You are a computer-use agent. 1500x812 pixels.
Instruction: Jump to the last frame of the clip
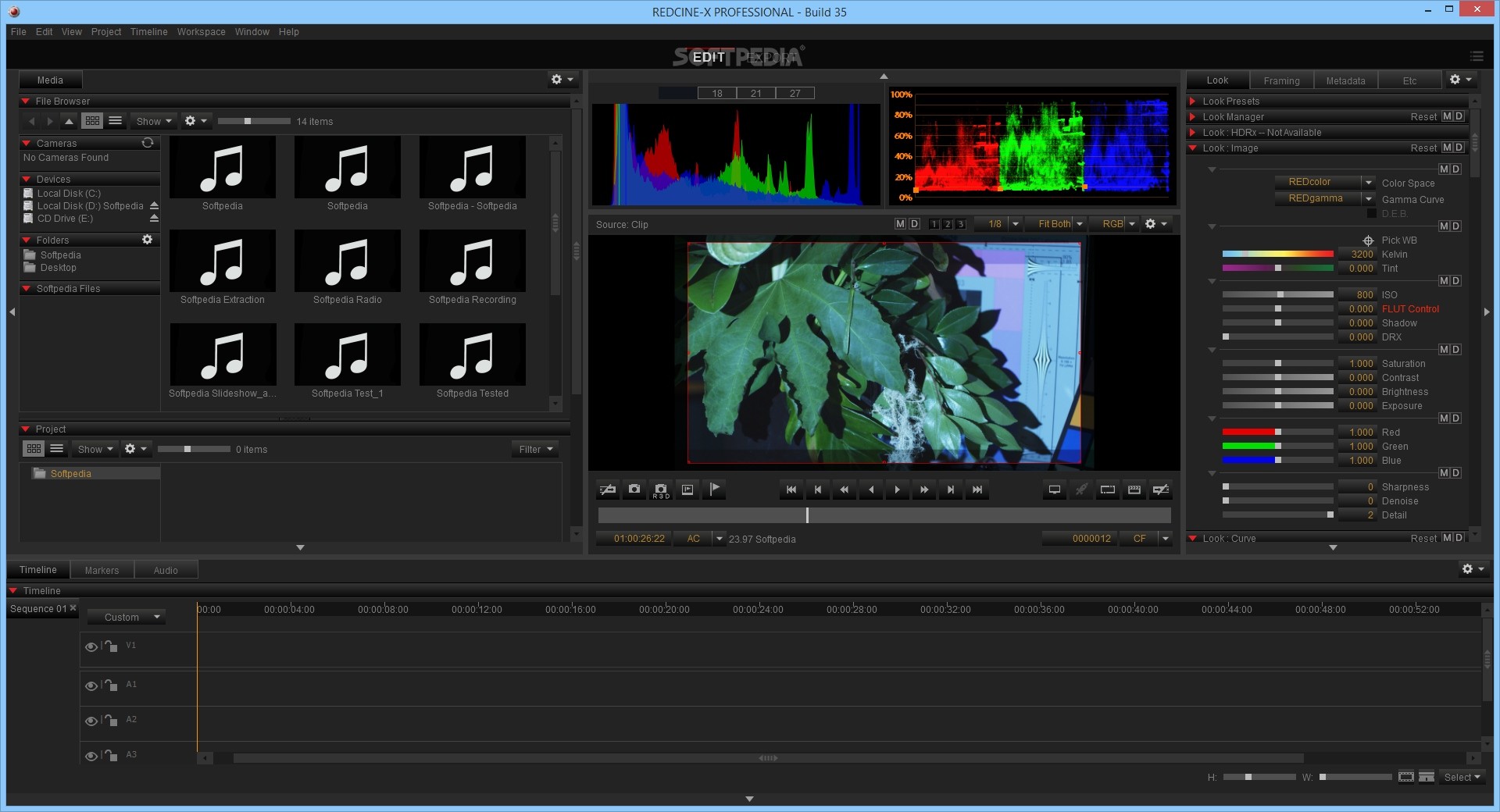[x=977, y=490]
